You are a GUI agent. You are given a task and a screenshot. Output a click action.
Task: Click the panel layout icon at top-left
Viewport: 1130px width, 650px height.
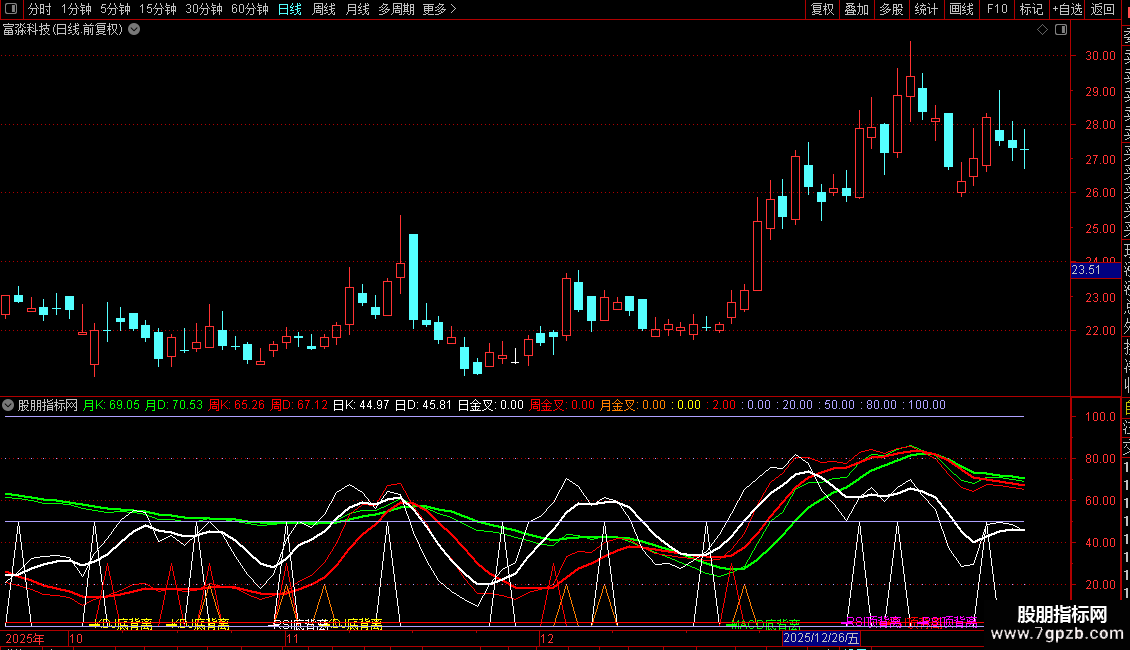tap(11, 9)
